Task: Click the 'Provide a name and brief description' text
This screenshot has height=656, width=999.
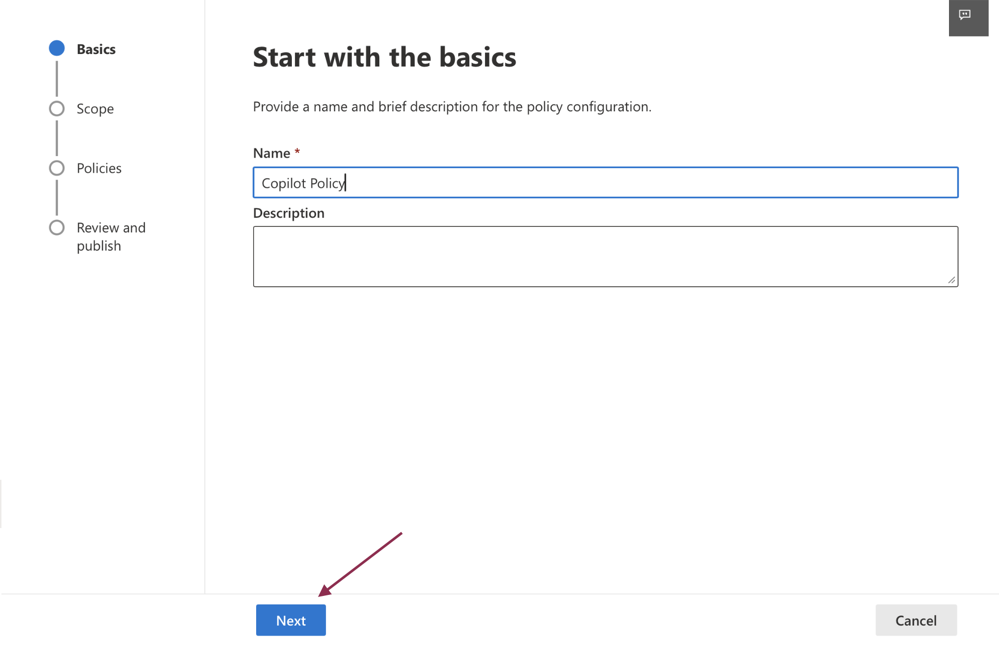Action: (x=452, y=106)
